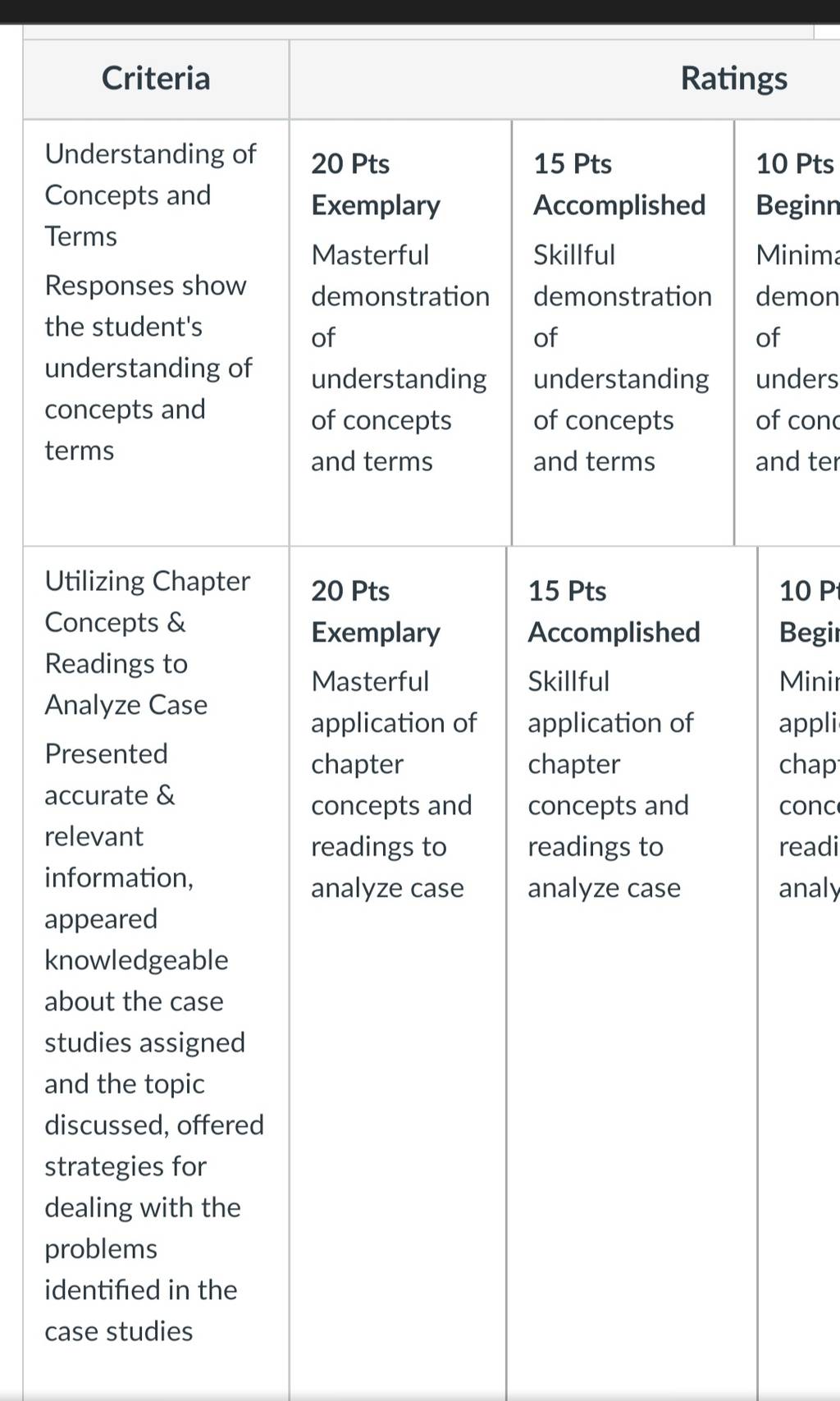The height and width of the screenshot is (1401, 840).
Task: Click 'strategies for dealing with the problems' text
Action: (143, 1207)
